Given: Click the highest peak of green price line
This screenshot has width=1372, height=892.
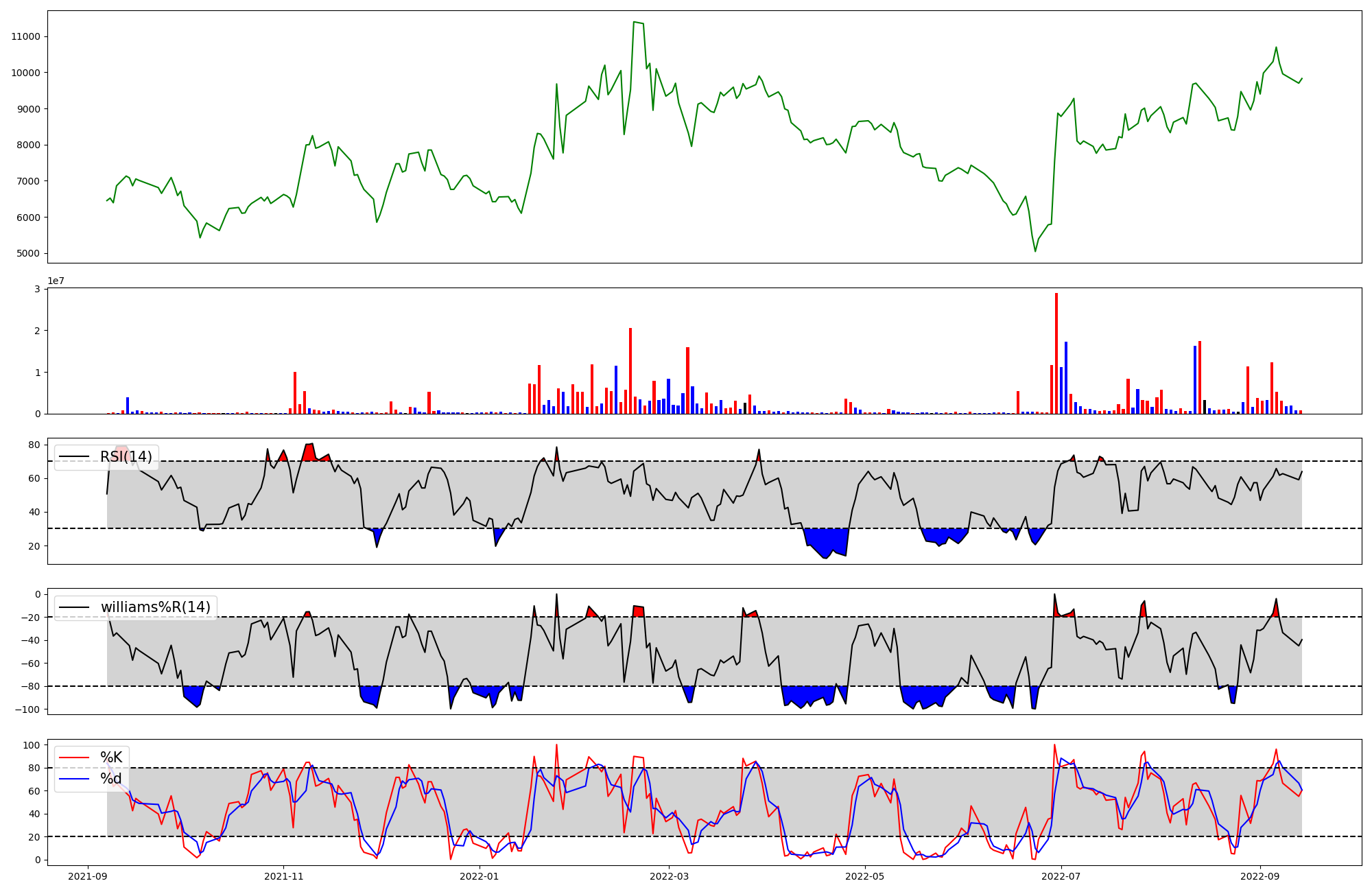Looking at the screenshot, I should pyautogui.click(x=635, y=22).
